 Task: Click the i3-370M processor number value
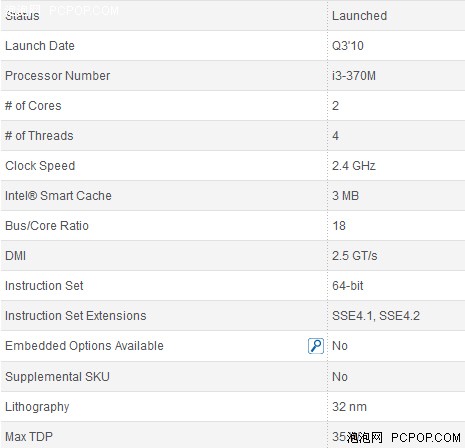pos(354,76)
